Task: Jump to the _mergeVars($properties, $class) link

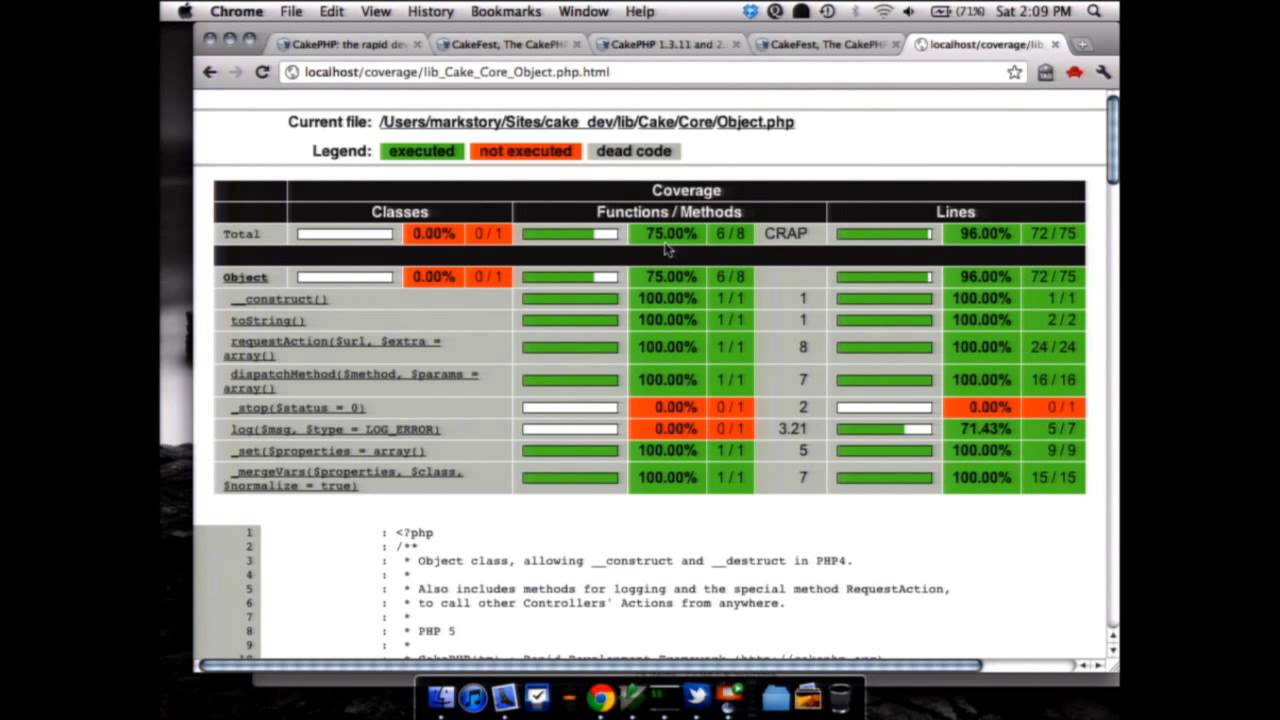Action: tap(343, 478)
